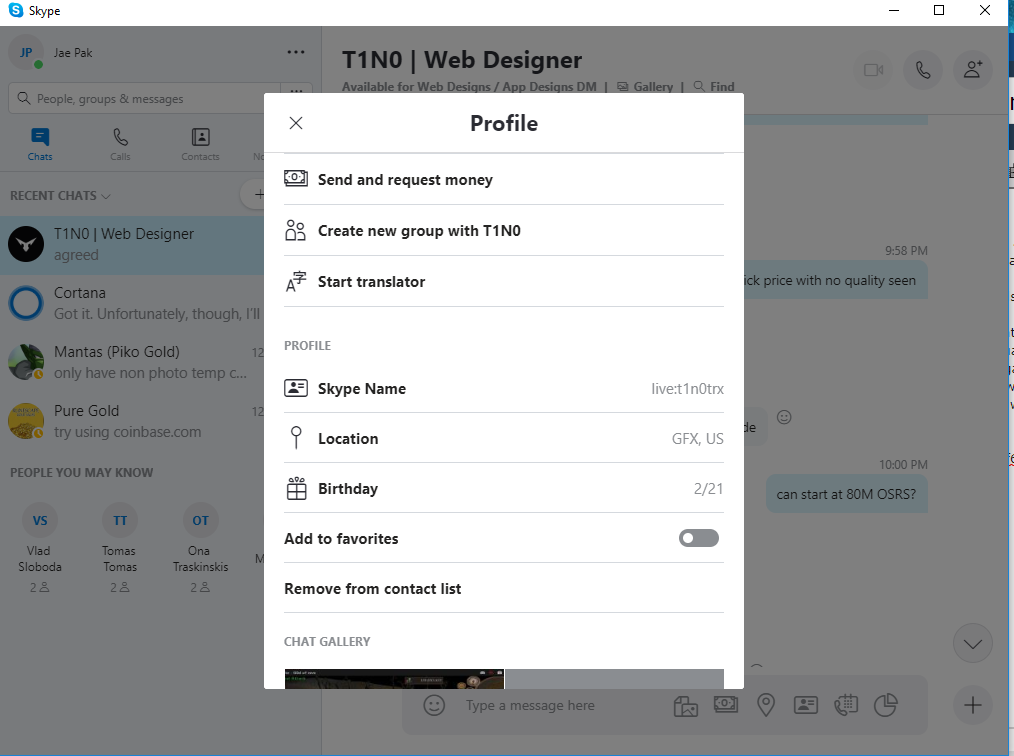Screen dimensions: 1014x756
Task: Switch to the Chats tab
Action: [x=39, y=144]
